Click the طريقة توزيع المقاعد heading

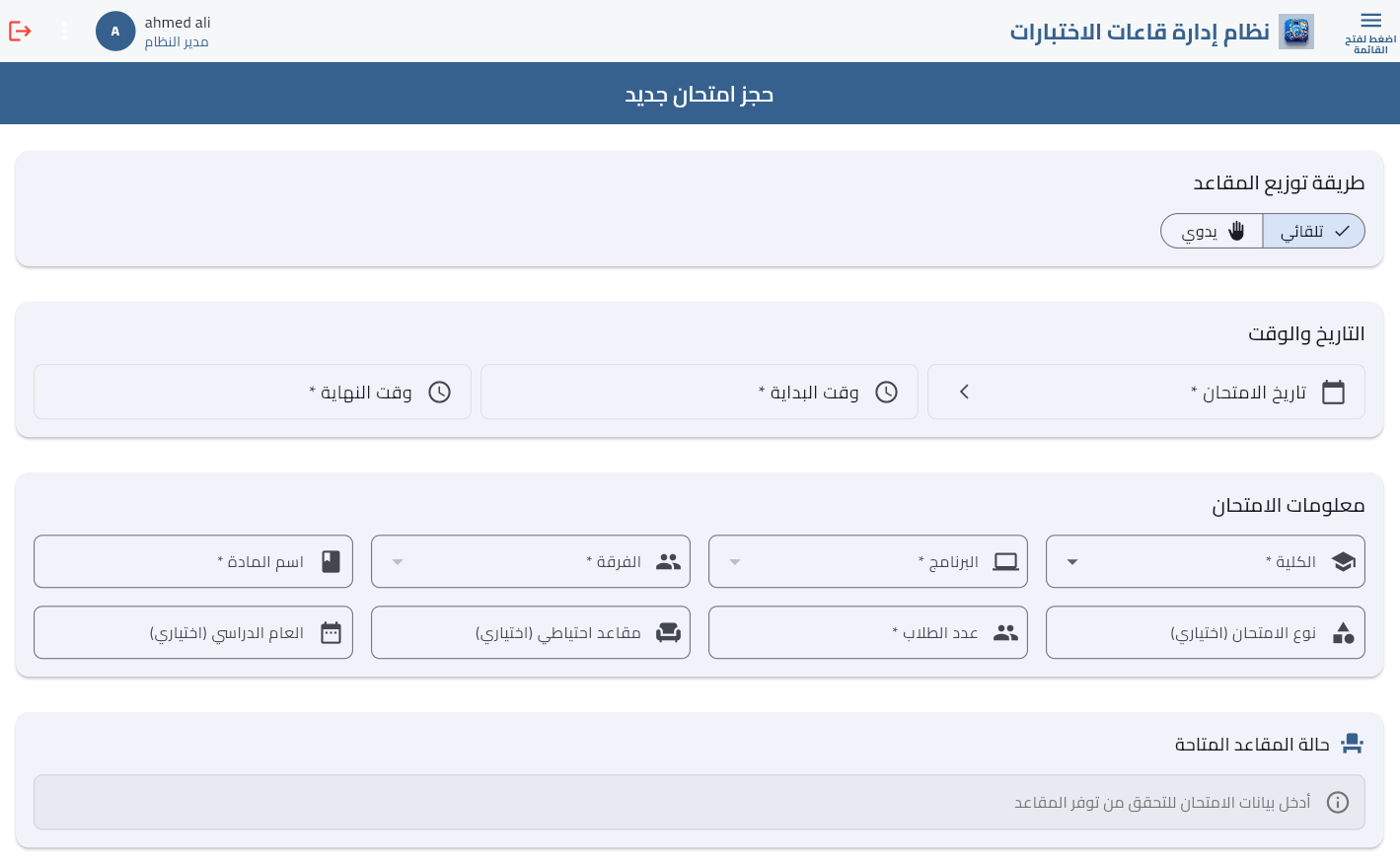[1279, 182]
